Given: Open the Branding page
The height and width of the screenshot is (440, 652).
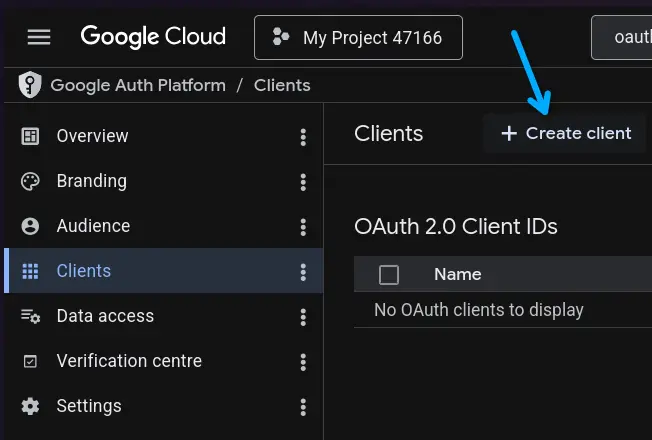Looking at the screenshot, I should pos(163,181).
